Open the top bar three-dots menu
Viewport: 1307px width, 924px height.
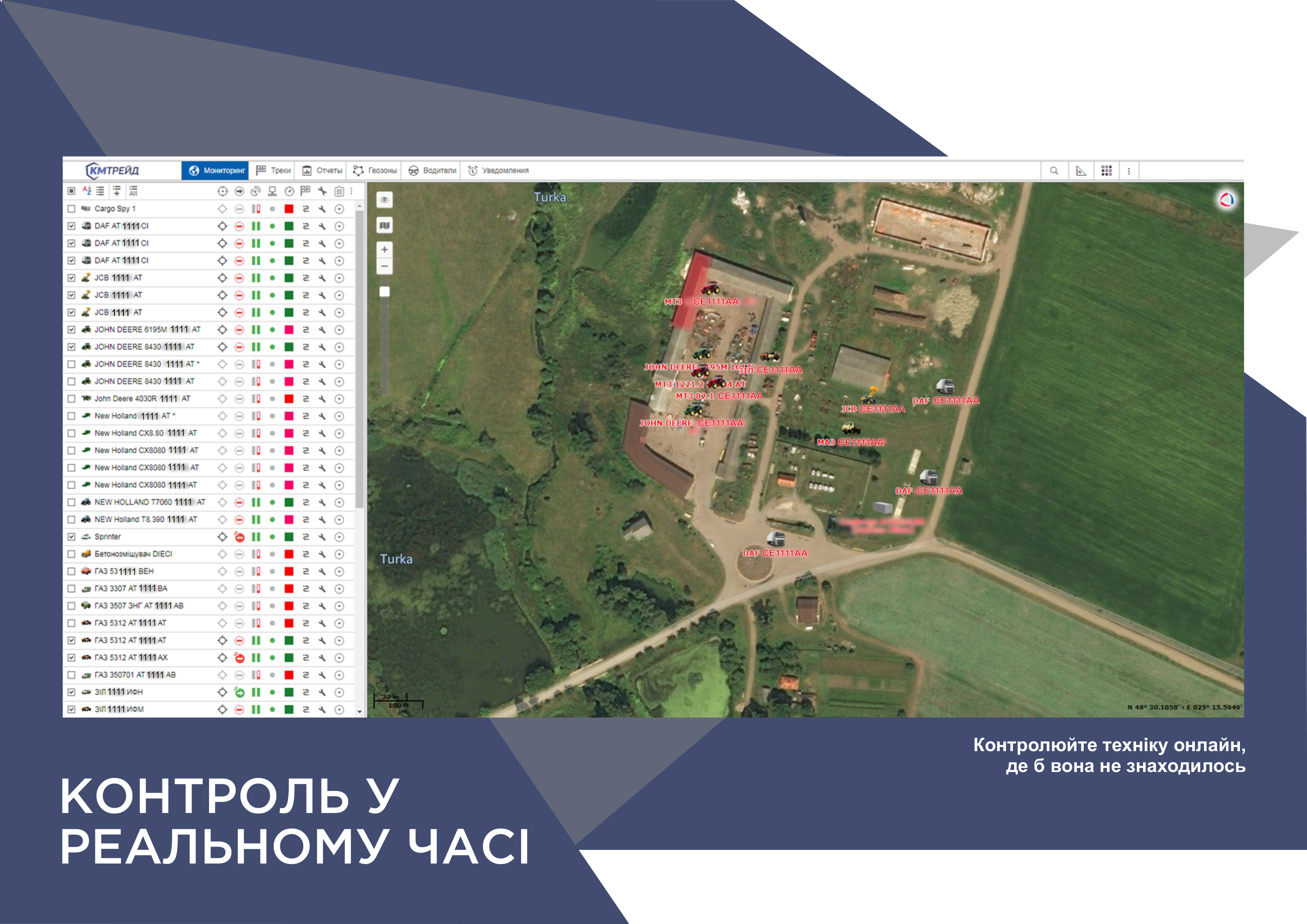pyautogui.click(x=1129, y=171)
